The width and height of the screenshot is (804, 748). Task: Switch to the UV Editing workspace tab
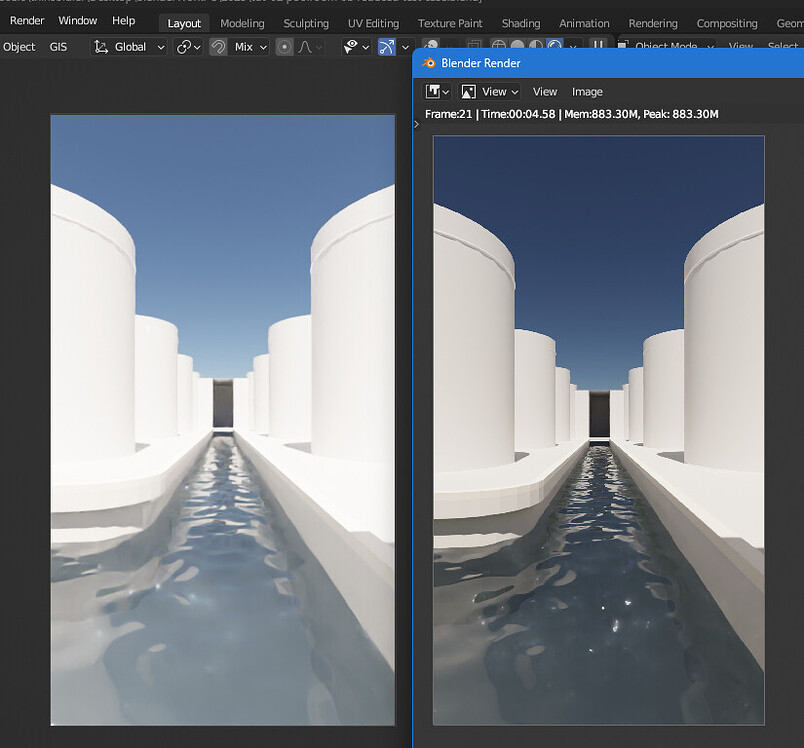coord(373,24)
